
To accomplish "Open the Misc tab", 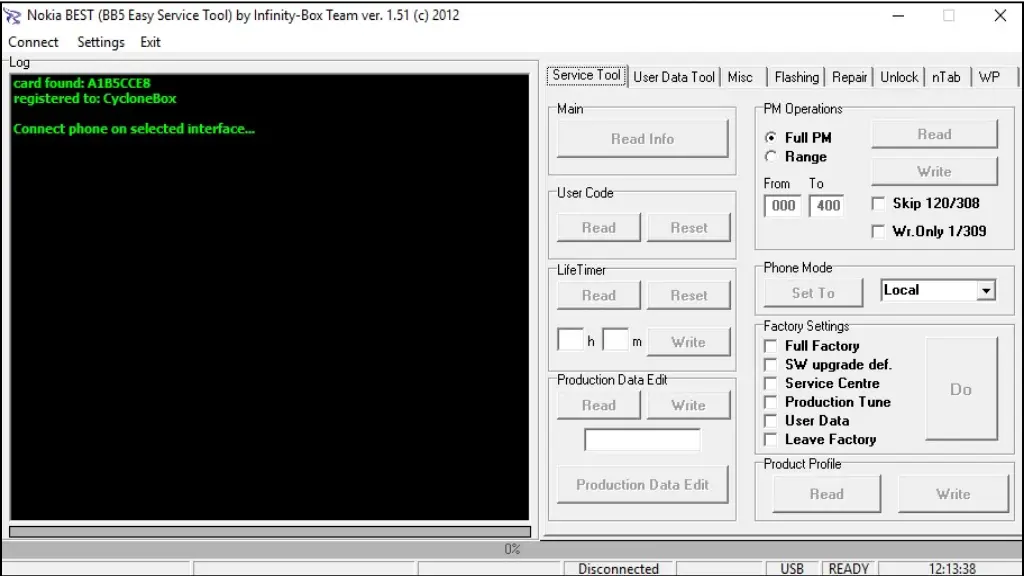I will [740, 77].
